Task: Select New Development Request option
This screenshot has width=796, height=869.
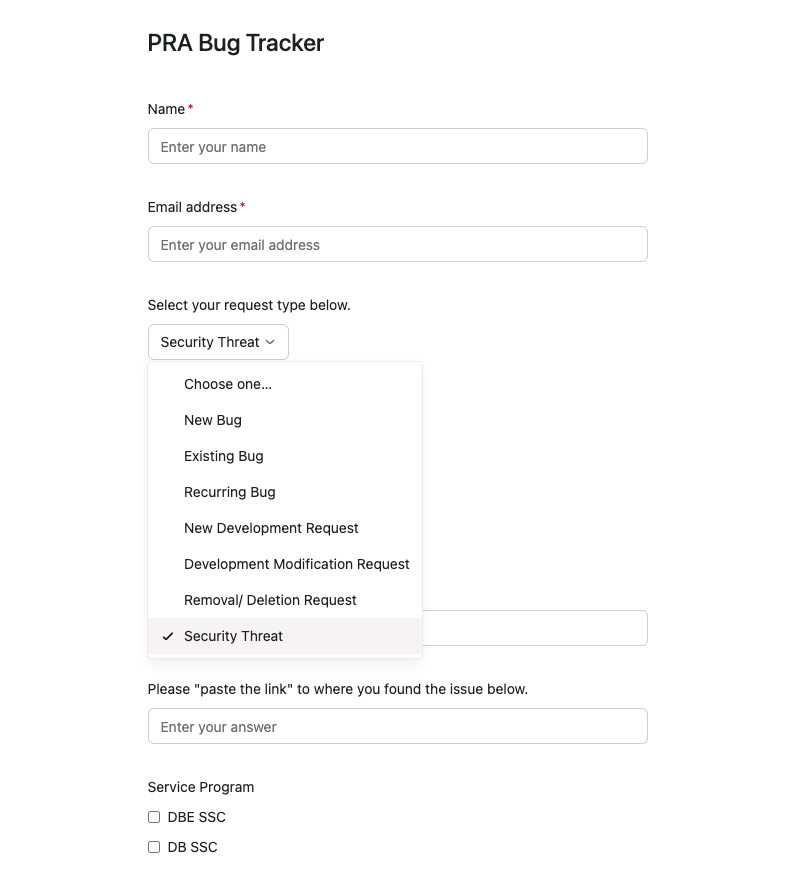Action: (271, 528)
